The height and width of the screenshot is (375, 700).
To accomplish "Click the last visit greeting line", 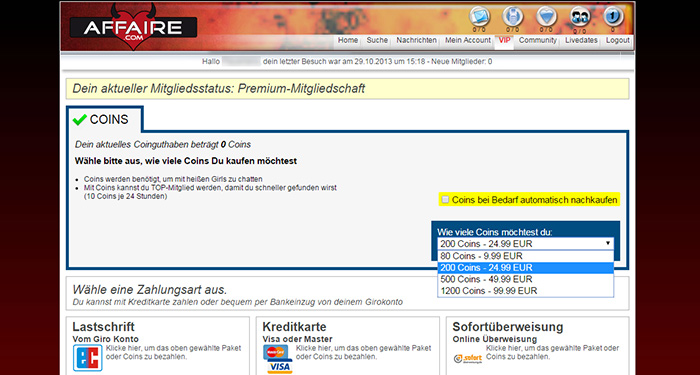I will tap(347, 62).
